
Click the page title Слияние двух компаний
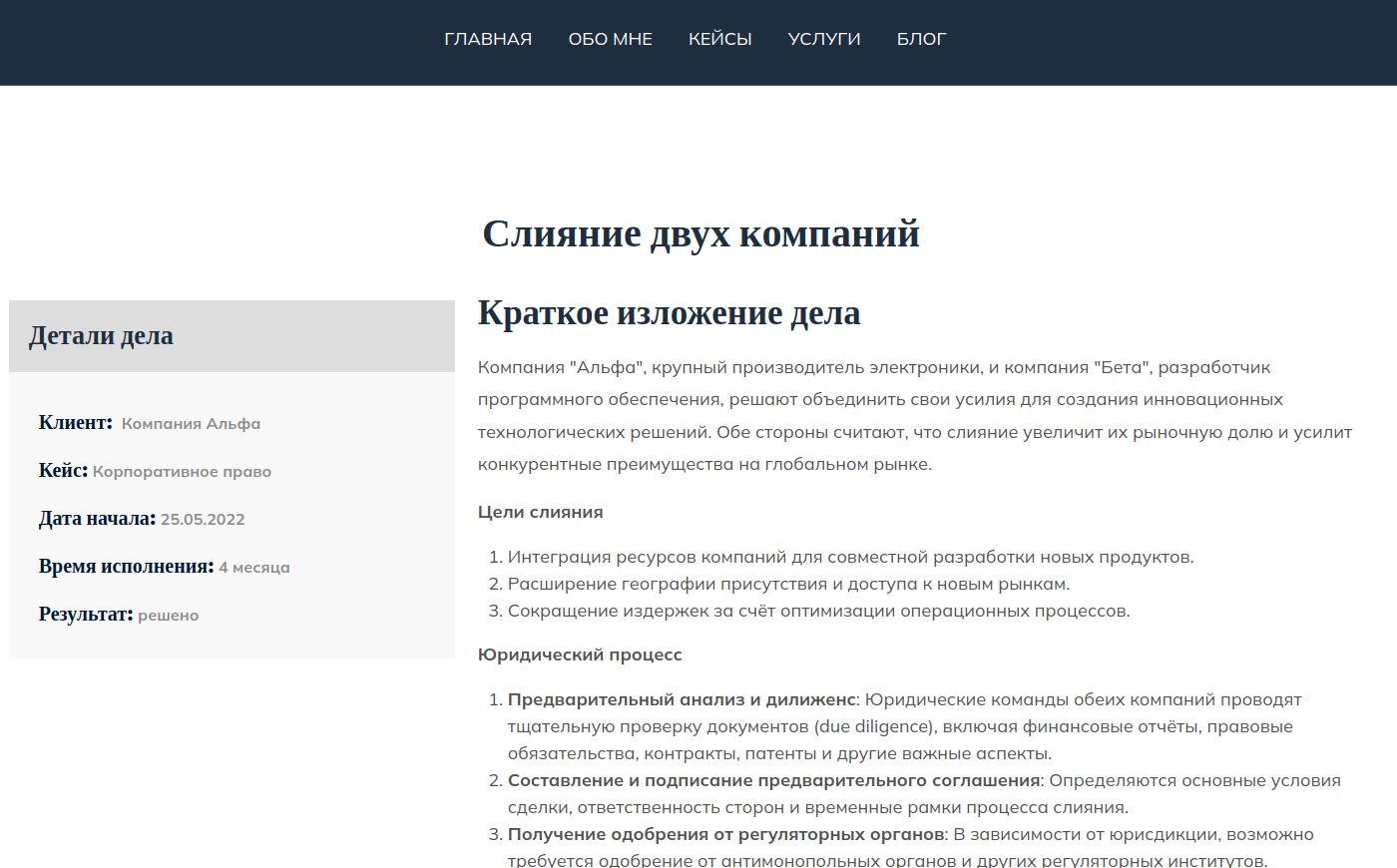click(x=700, y=233)
